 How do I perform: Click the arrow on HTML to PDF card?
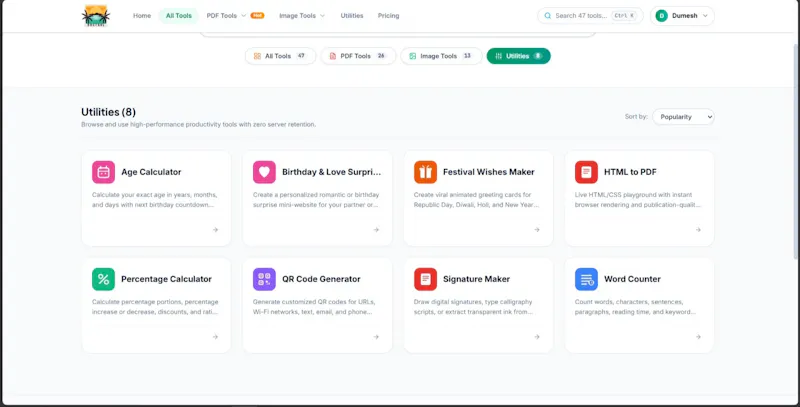point(698,230)
